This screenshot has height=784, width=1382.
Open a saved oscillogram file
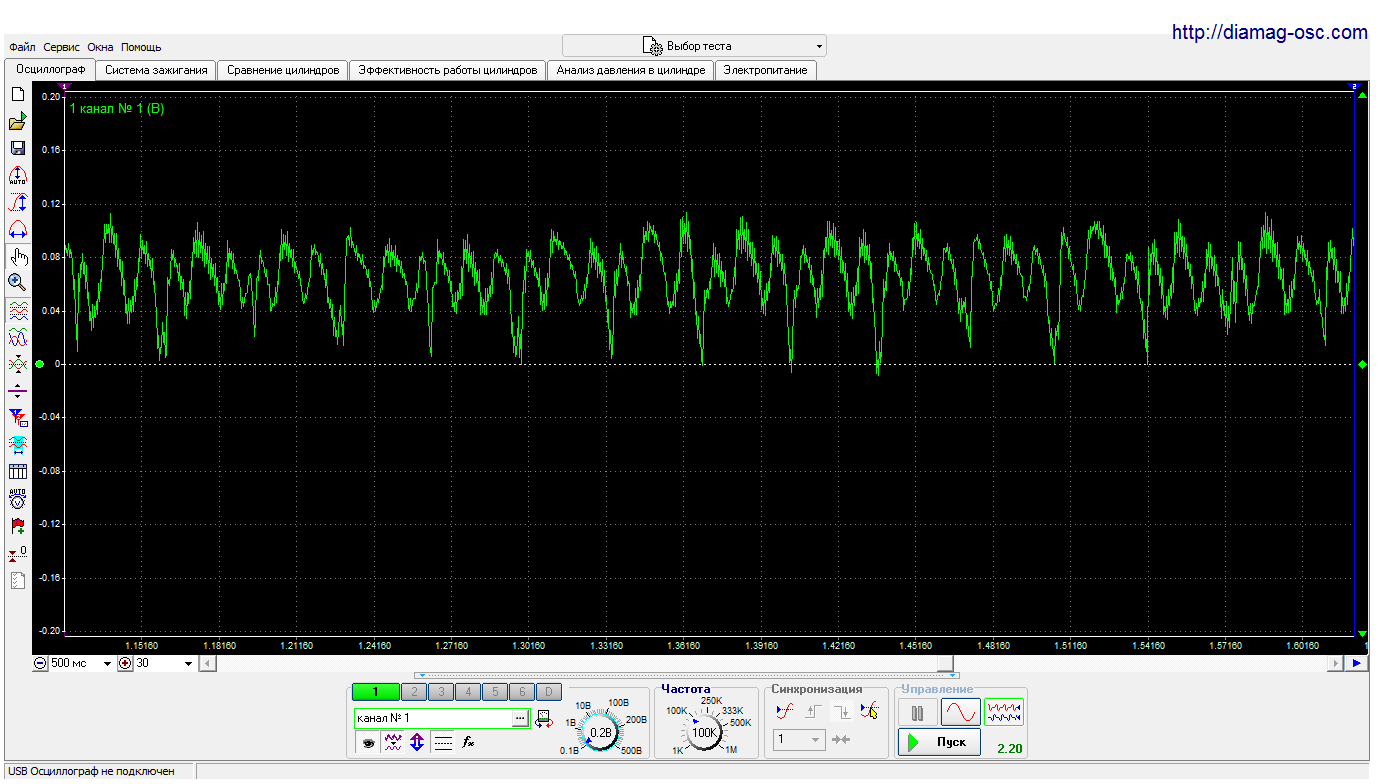[17, 122]
